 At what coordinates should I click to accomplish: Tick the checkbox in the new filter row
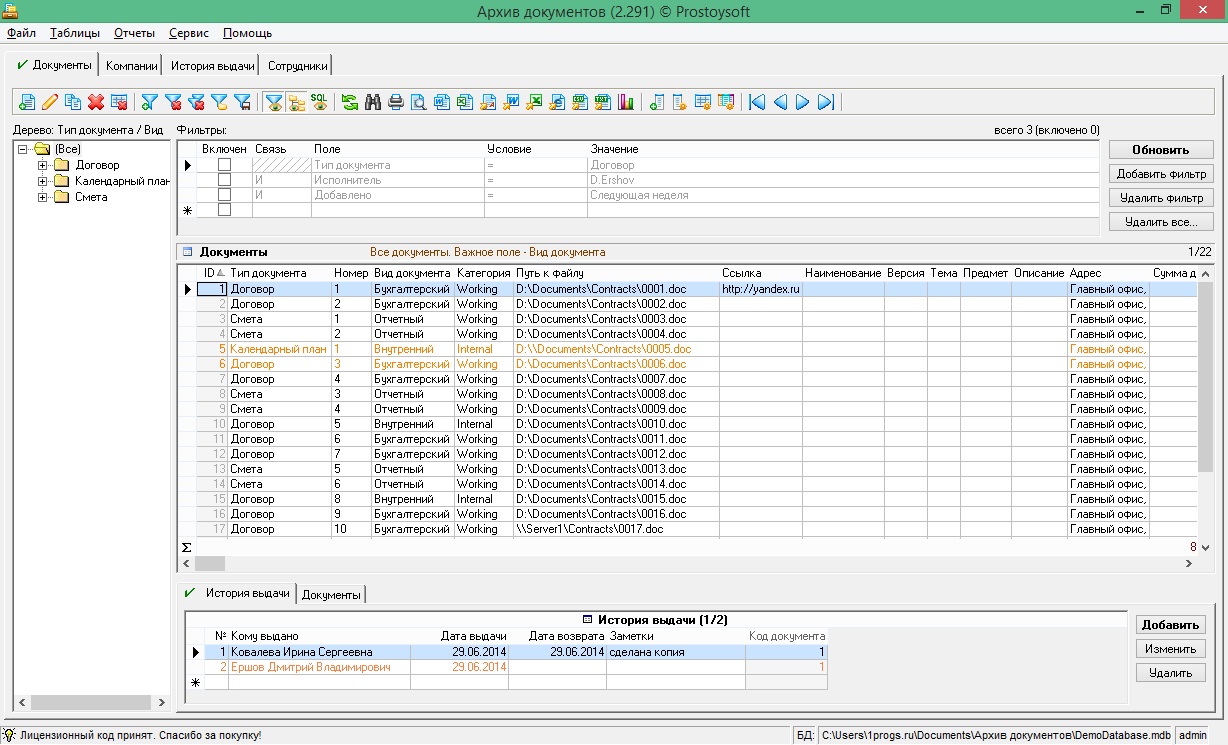224,210
